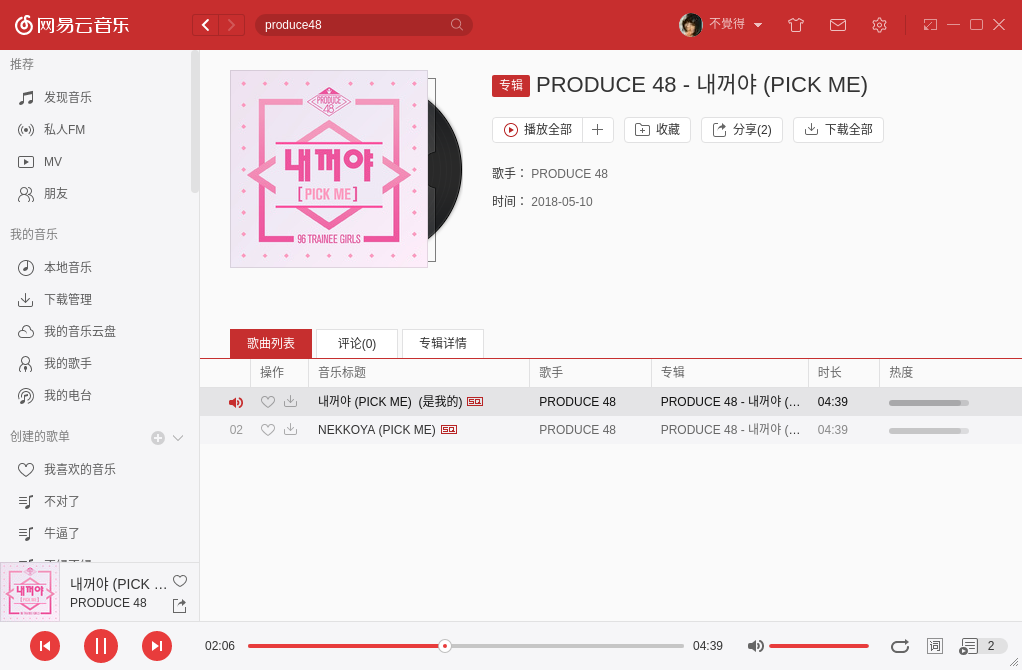Open 我的电台 page
Screen dimensions: 1022x670
[55, 395]
